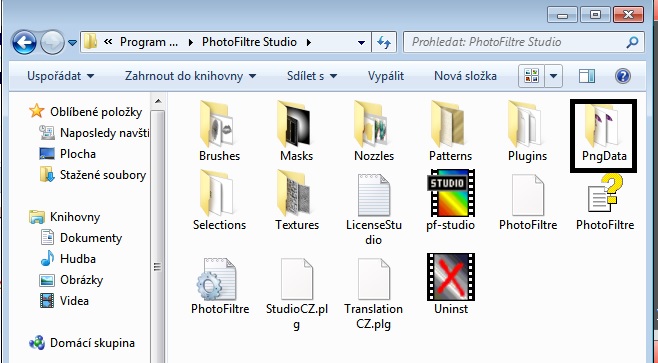Click the search magnifier icon
This screenshot has width=658, height=363.
632,42
